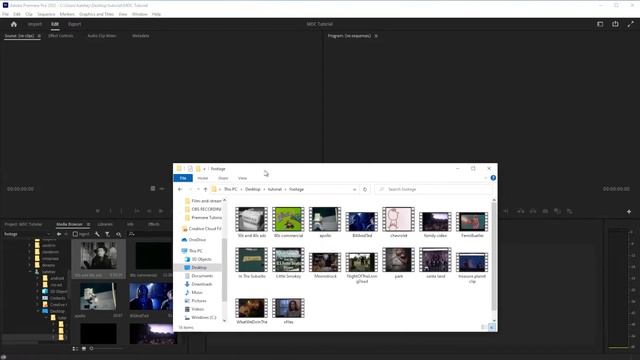Select Music in Explorer navigation pane
640x360 pixels.
tap(193, 292)
